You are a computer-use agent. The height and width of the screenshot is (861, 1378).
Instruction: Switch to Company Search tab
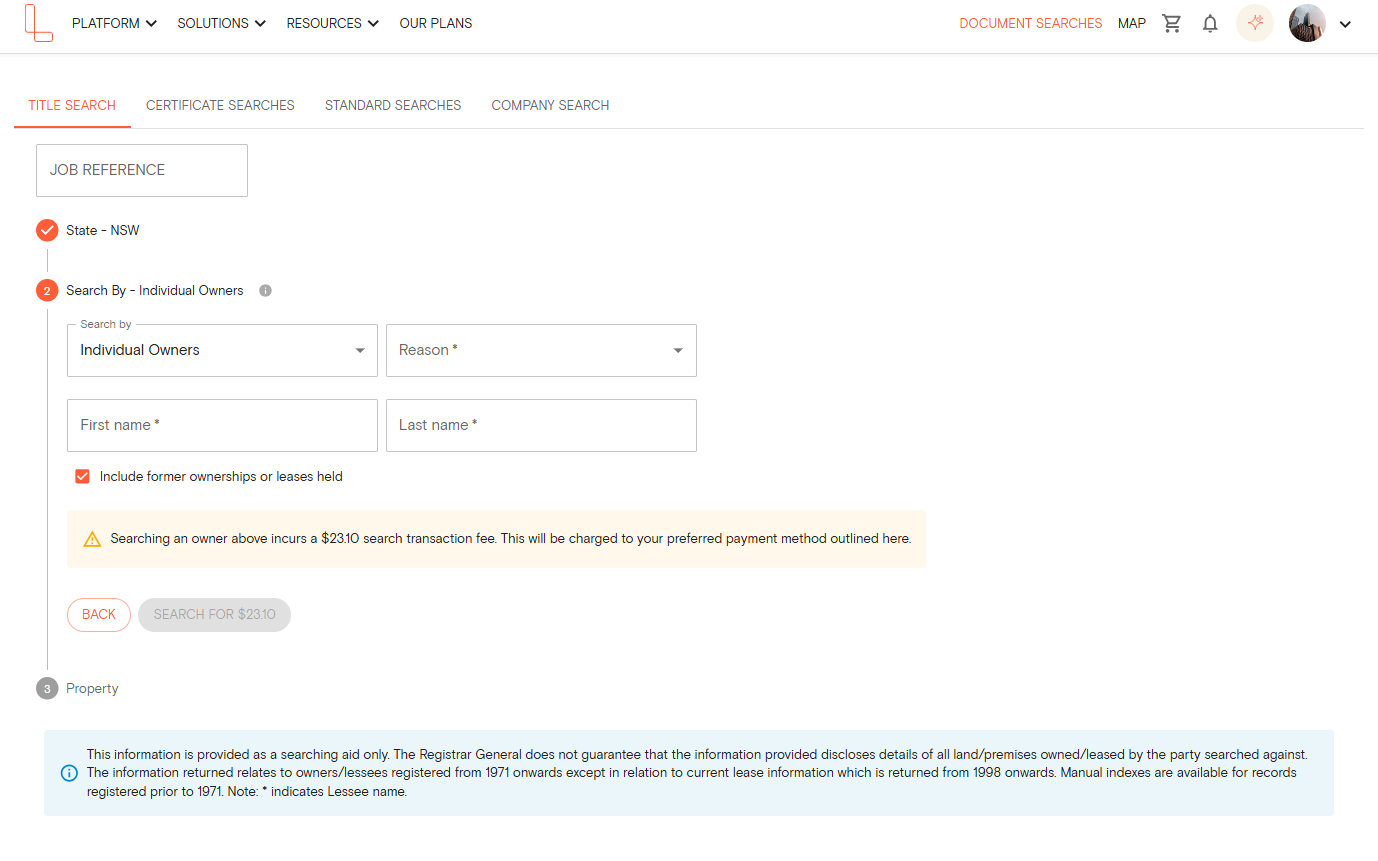click(550, 105)
